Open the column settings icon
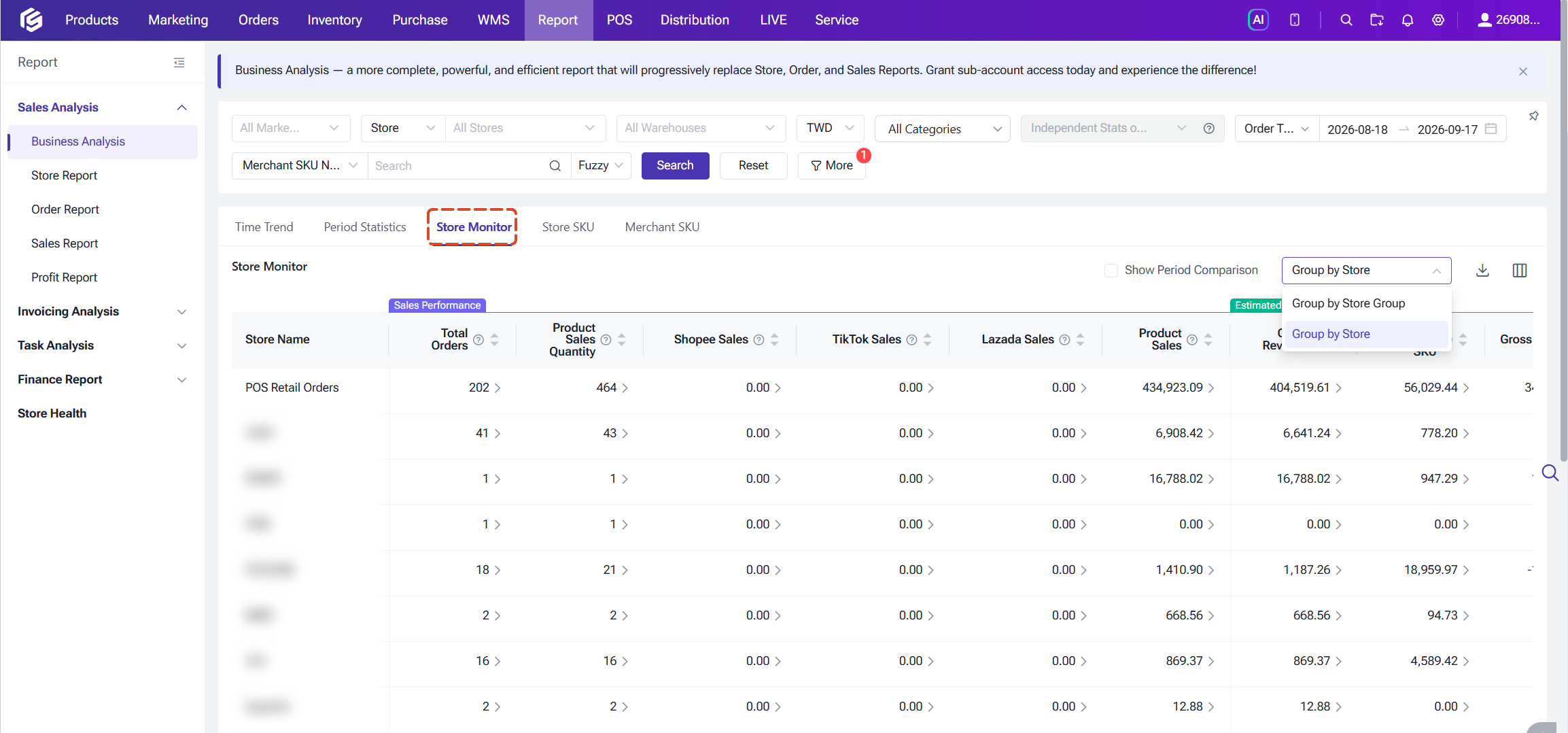 coord(1520,271)
